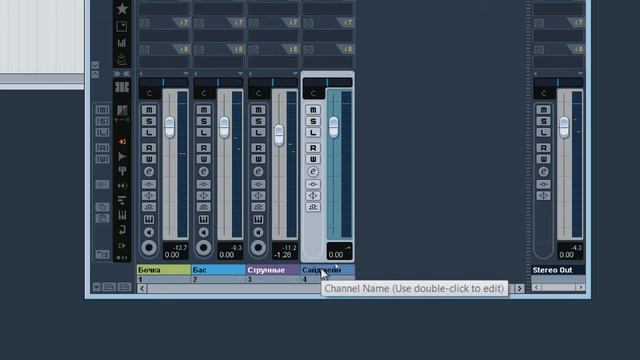The image size is (640, 360).
Task: Click the orange arrow icon in mixer strip
Action: [122, 142]
